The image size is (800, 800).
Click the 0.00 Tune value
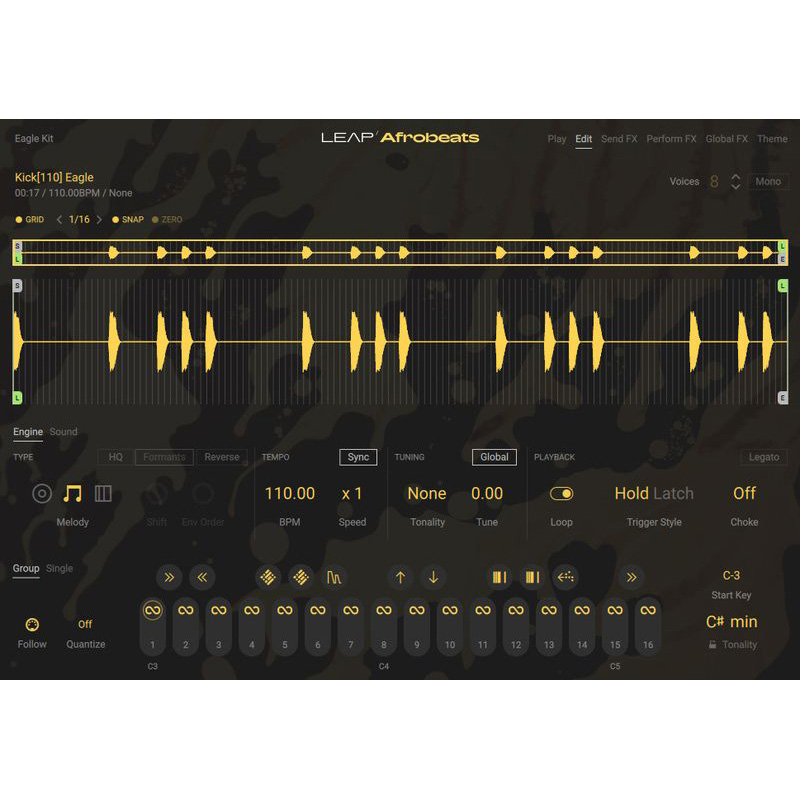487,493
